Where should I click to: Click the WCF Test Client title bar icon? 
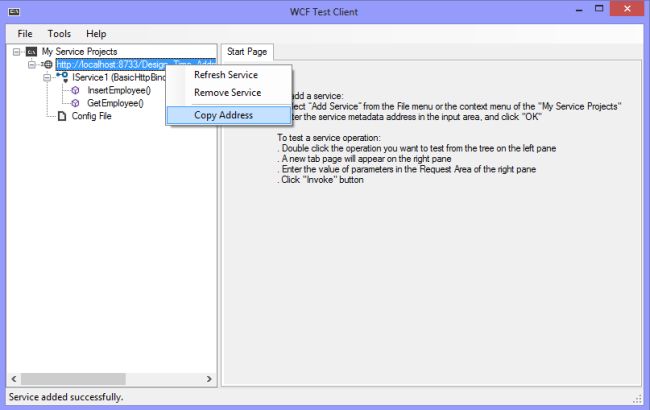[x=14, y=12]
